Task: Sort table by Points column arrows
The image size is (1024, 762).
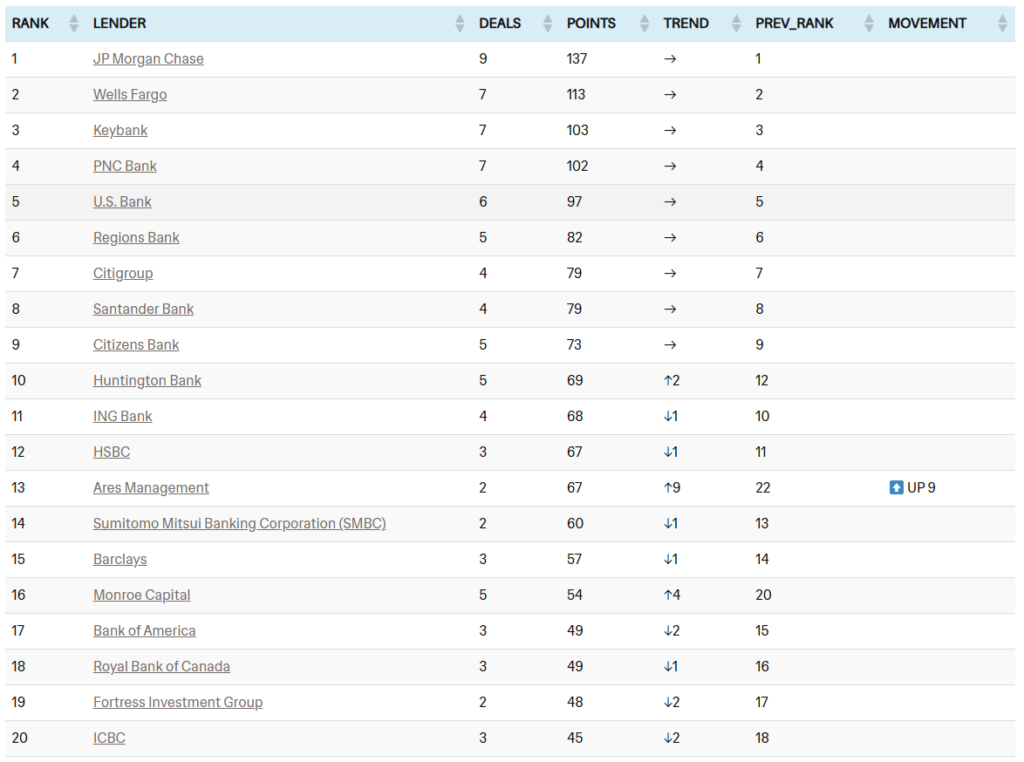Action: [644, 23]
